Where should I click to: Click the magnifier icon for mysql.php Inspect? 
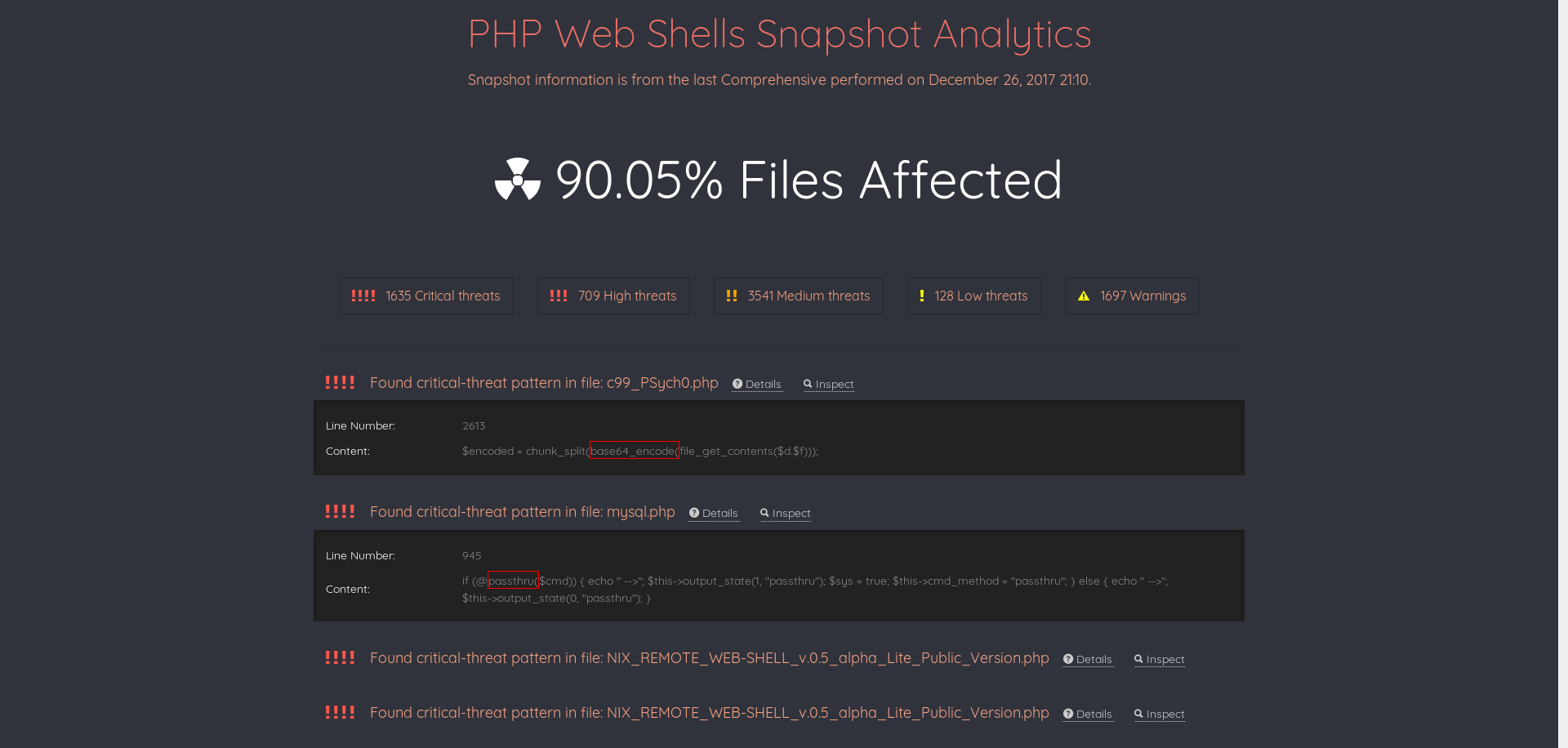pos(764,513)
